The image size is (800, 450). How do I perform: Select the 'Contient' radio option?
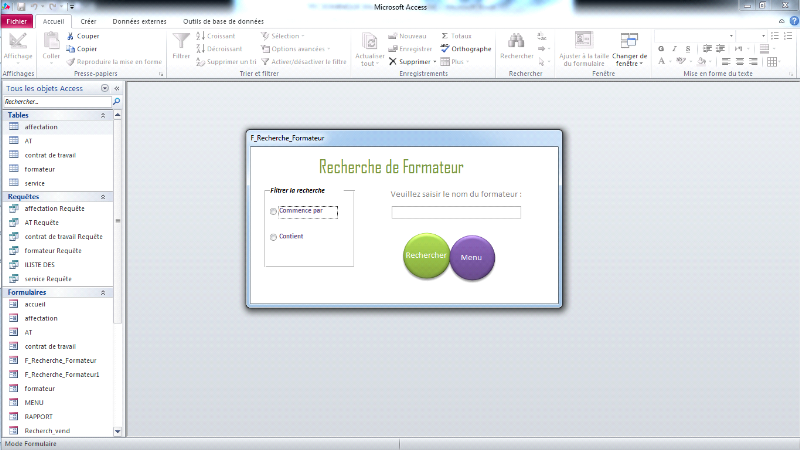(274, 237)
